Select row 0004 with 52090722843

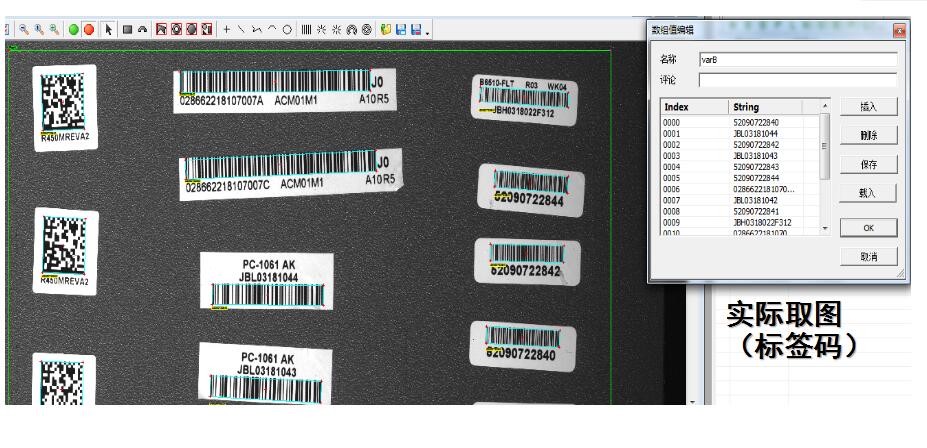741,167
